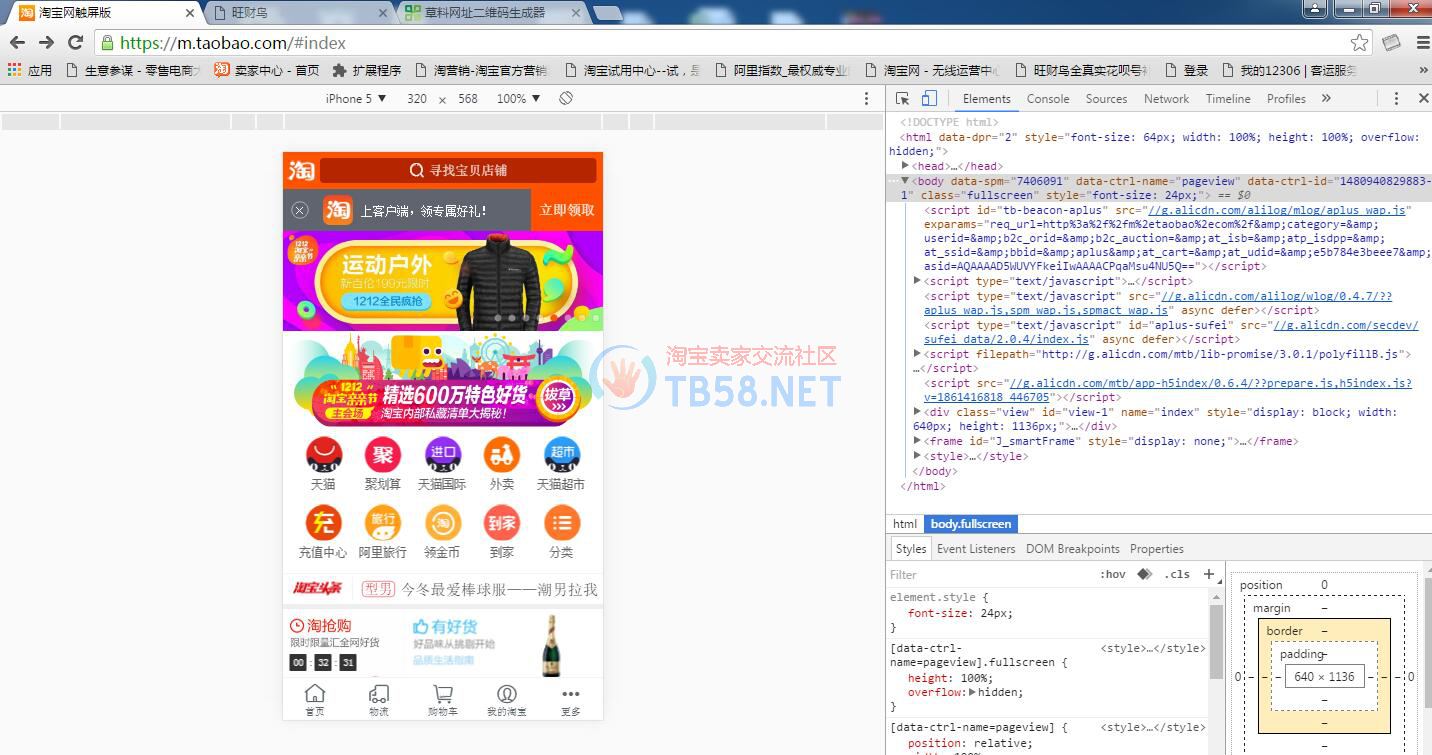The height and width of the screenshot is (755, 1432).
Task: Show more DevTools tabs chevron
Action: (1326, 98)
